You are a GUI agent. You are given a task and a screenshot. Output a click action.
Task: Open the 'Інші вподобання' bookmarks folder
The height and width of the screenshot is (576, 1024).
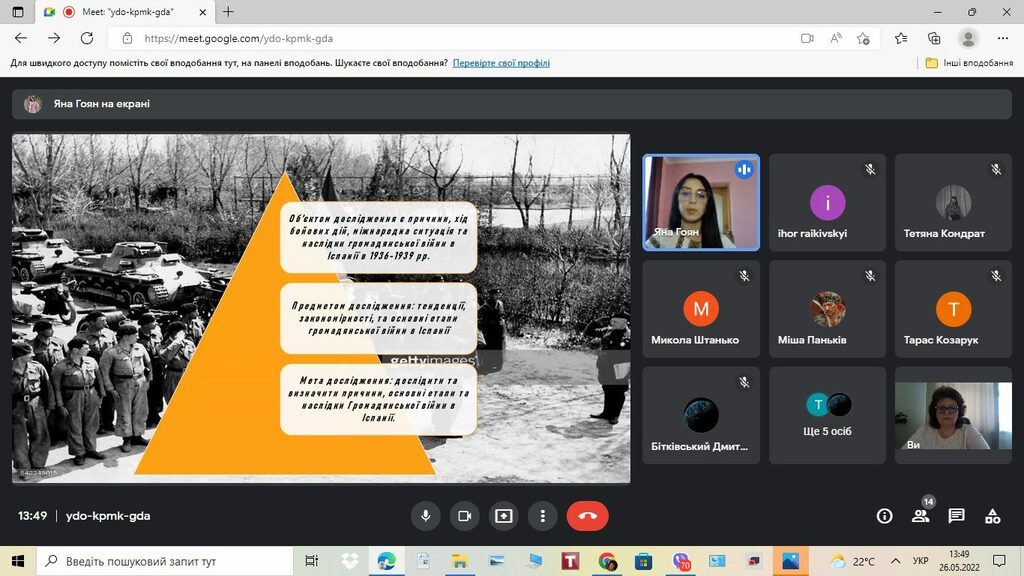(968, 63)
